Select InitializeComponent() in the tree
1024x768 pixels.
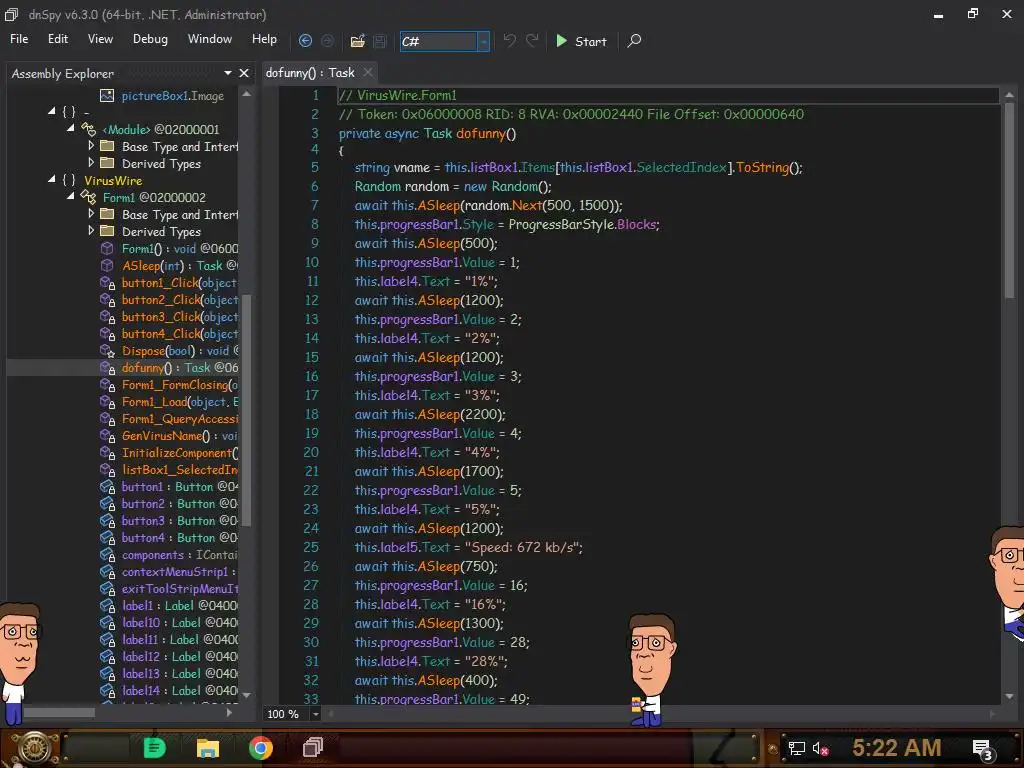pyautogui.click(x=180, y=453)
